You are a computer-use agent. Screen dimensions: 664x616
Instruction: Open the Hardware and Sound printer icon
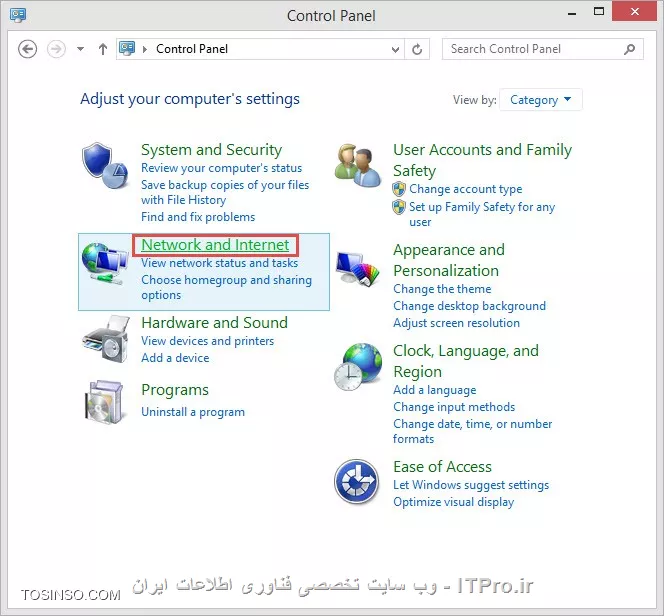pyautogui.click(x=106, y=339)
